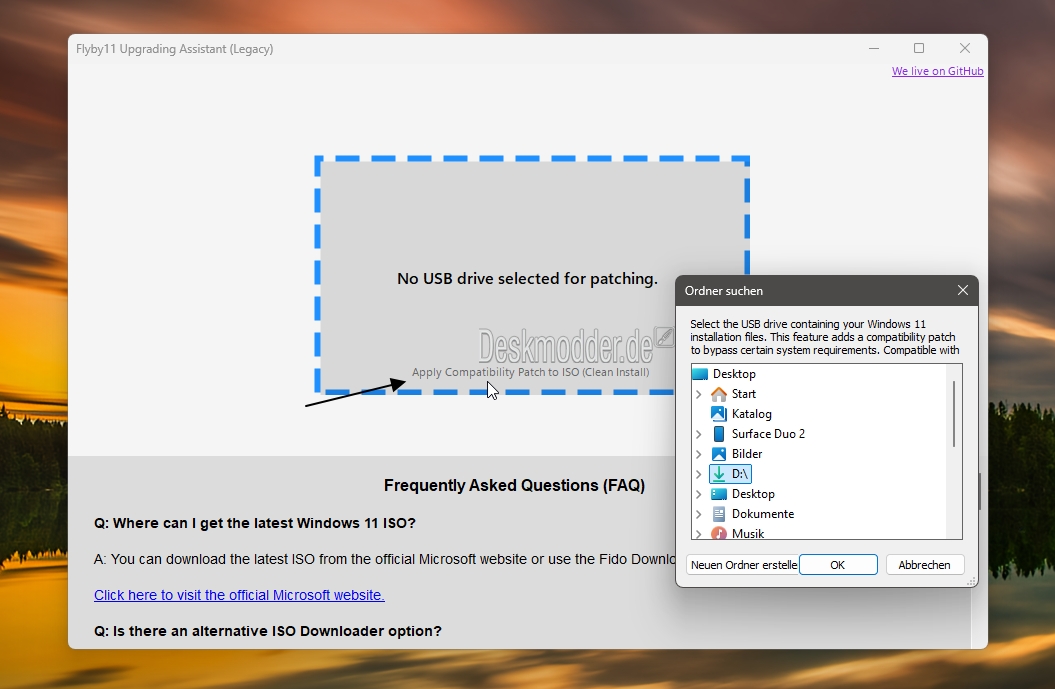Expand the Surface Duo 2 node
Viewport: 1055px width, 689px height.
click(698, 434)
